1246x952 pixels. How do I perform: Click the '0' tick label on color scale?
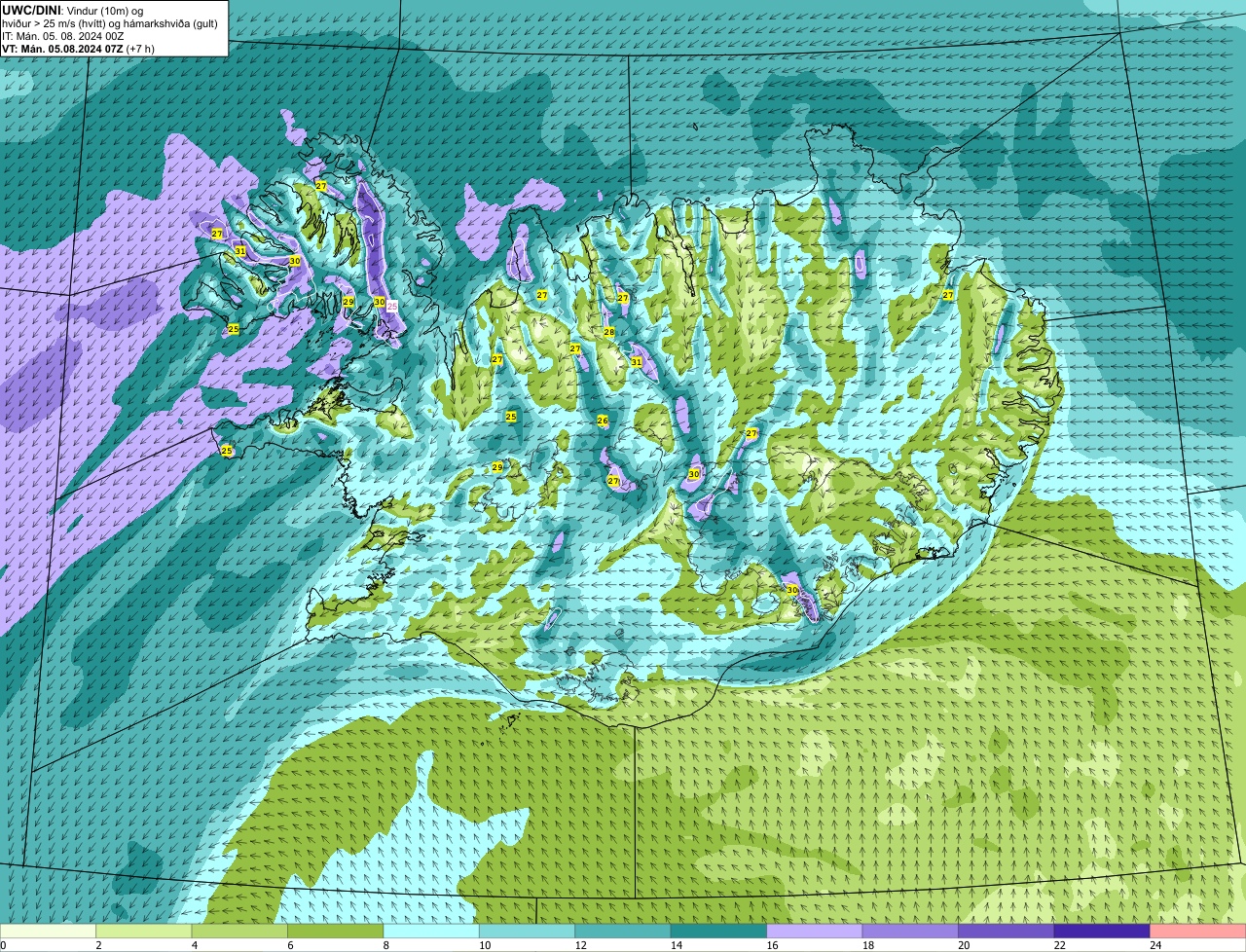(x=3, y=945)
